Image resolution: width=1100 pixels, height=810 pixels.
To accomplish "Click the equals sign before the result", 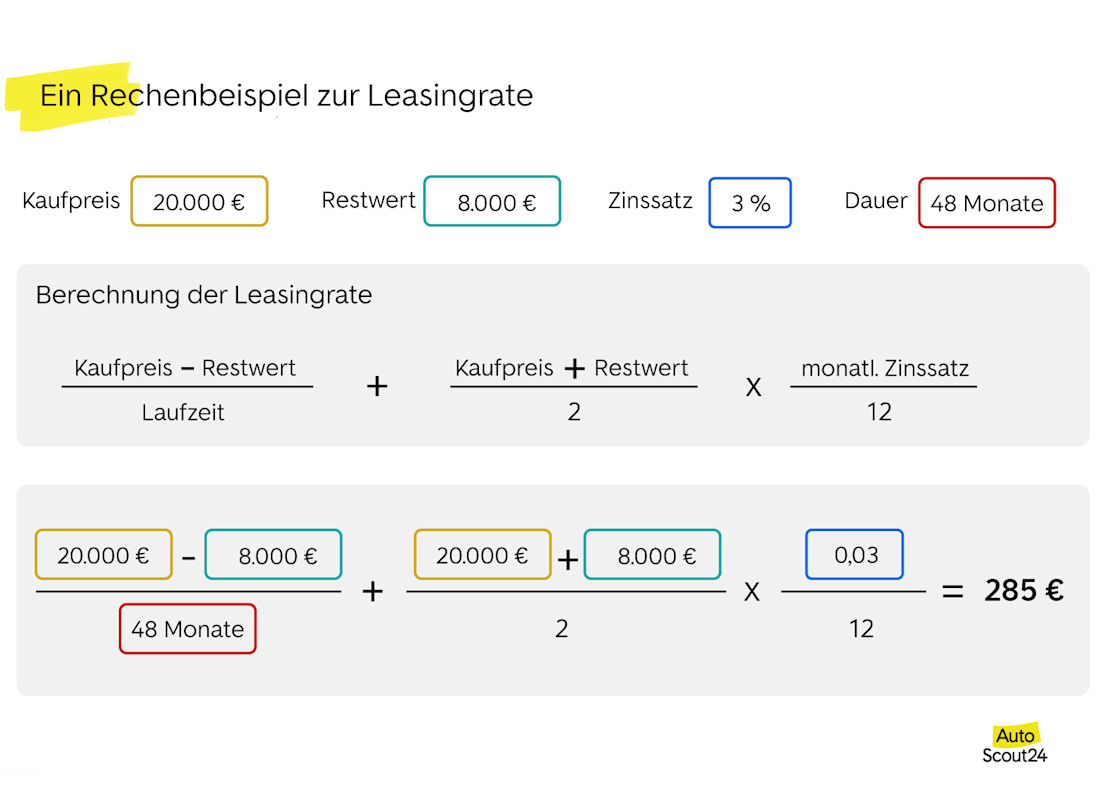I will coord(953,591).
